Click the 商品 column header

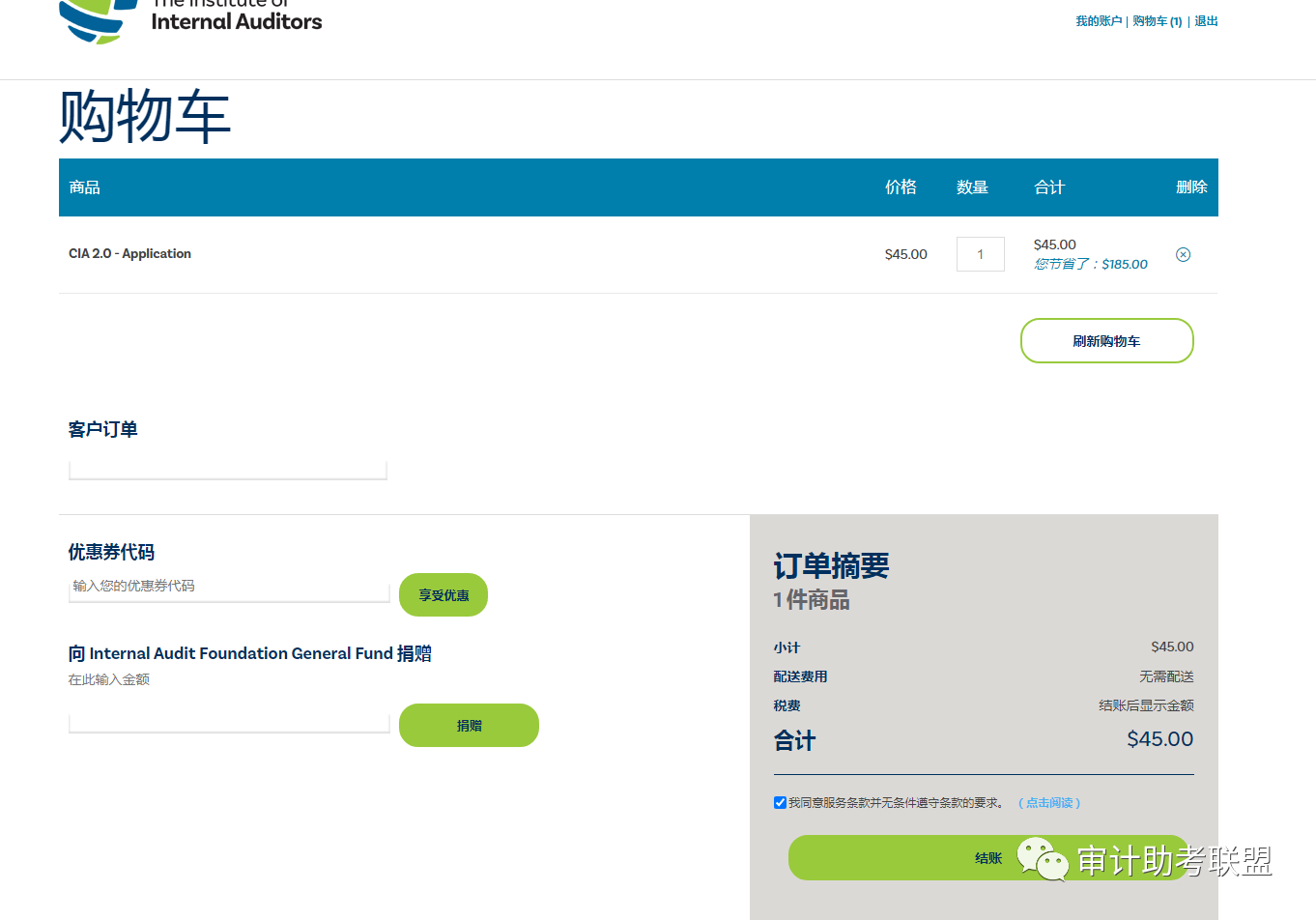(x=85, y=187)
